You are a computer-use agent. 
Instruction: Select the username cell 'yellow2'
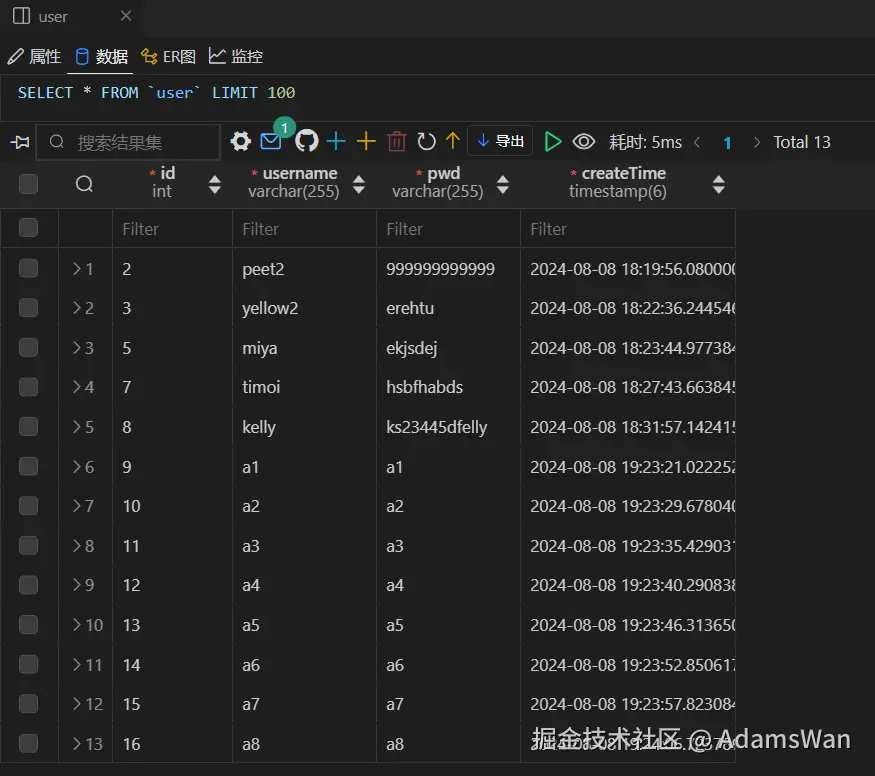pyautogui.click(x=270, y=308)
